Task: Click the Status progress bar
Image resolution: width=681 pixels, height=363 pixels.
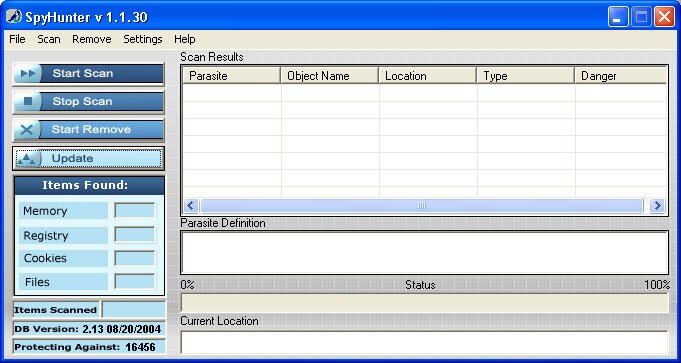Action: click(x=424, y=303)
